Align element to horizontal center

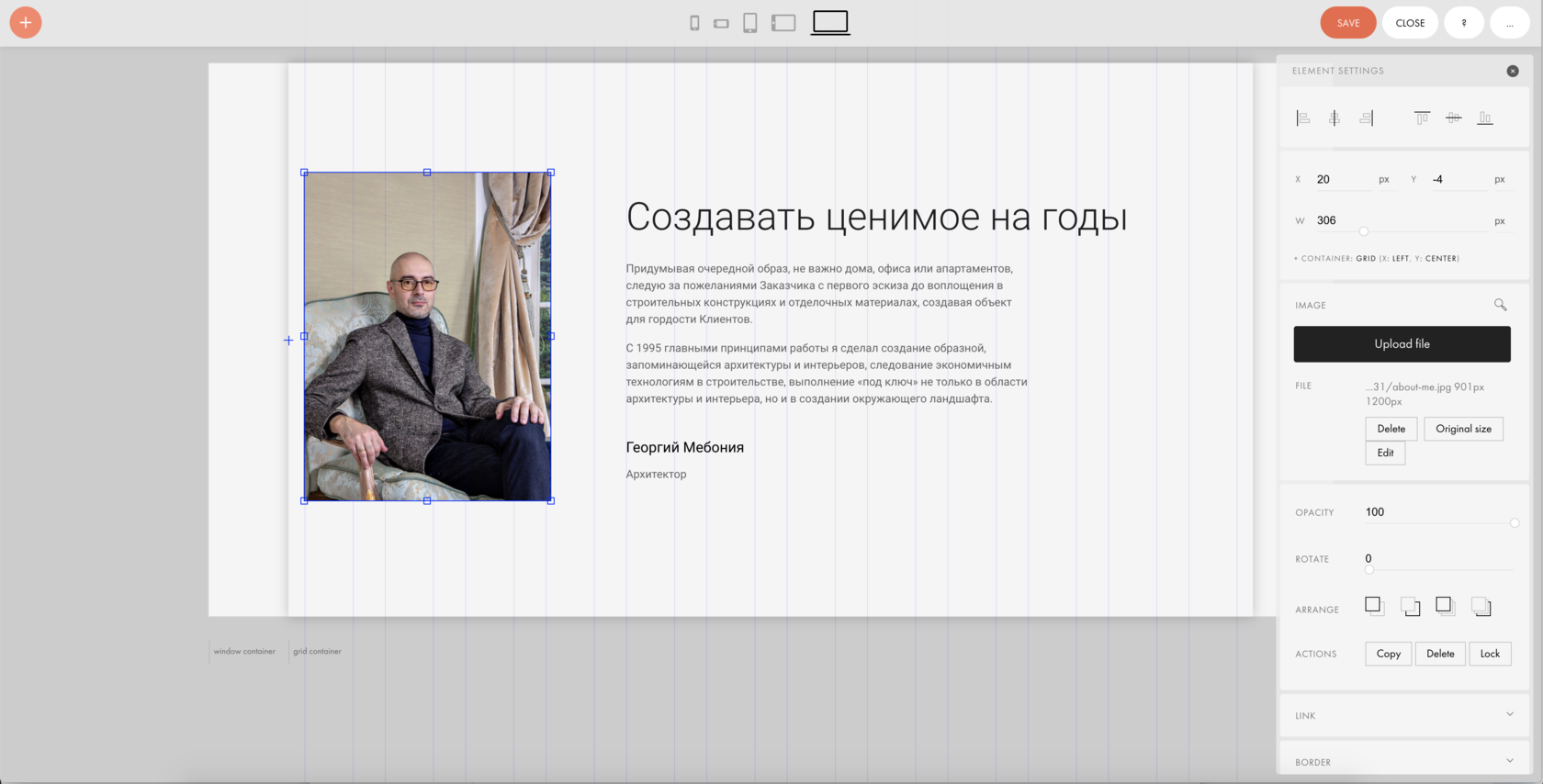point(1335,118)
